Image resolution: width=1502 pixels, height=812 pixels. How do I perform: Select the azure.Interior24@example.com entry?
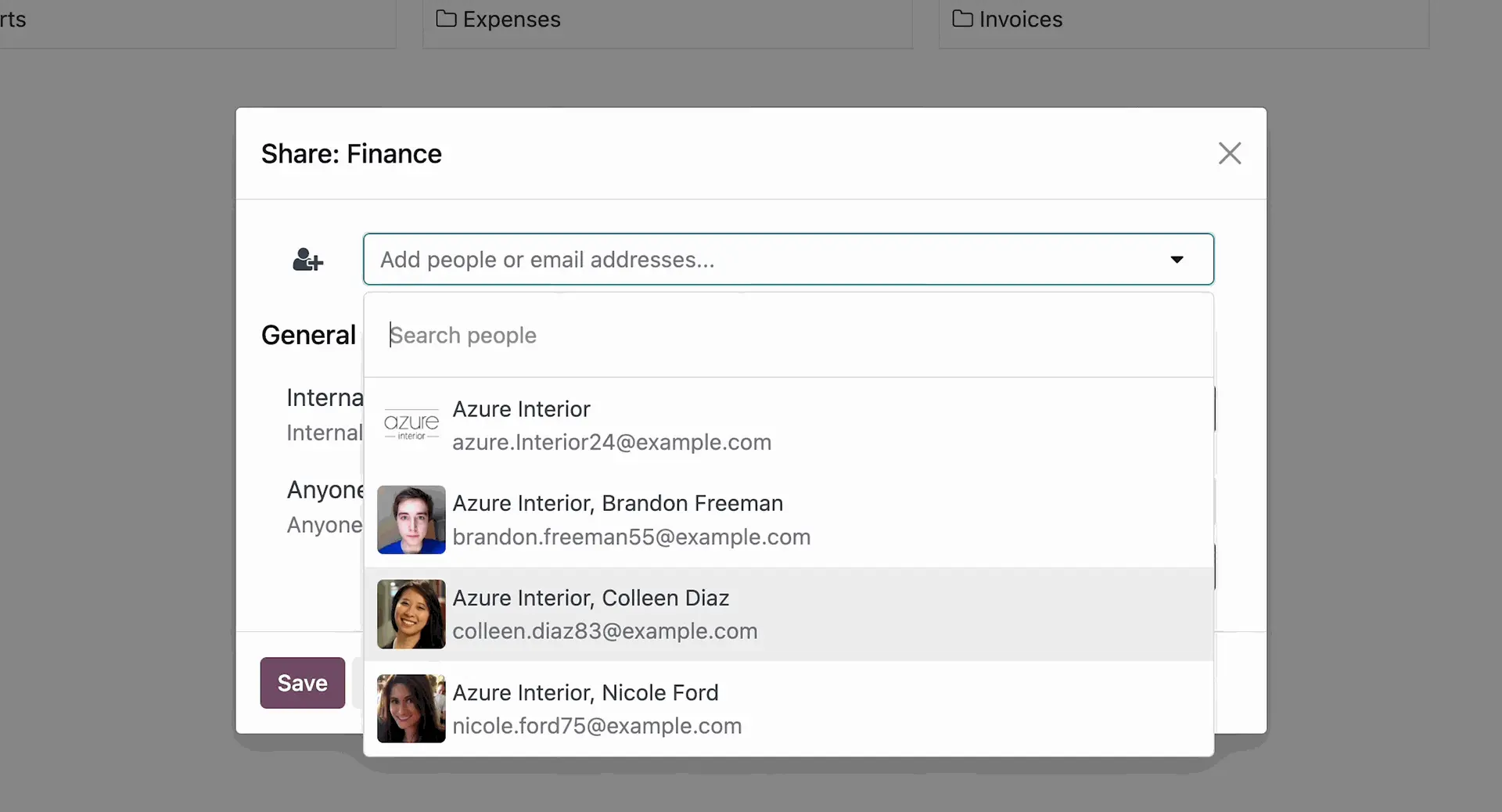click(612, 443)
